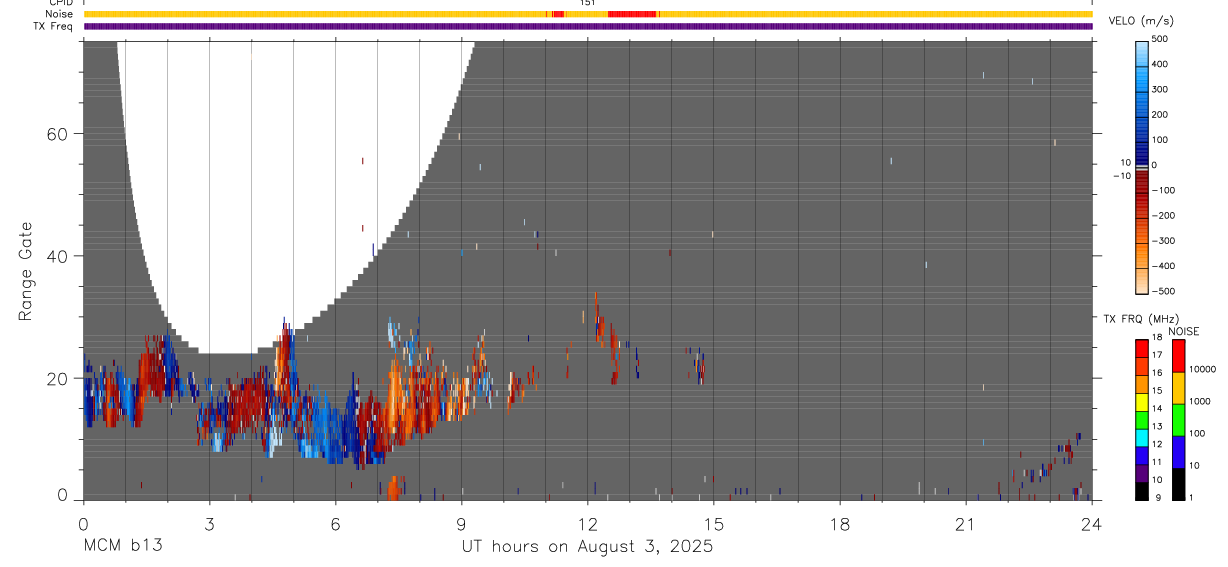Click the purple TX Freq bar at top

pos(588,26)
